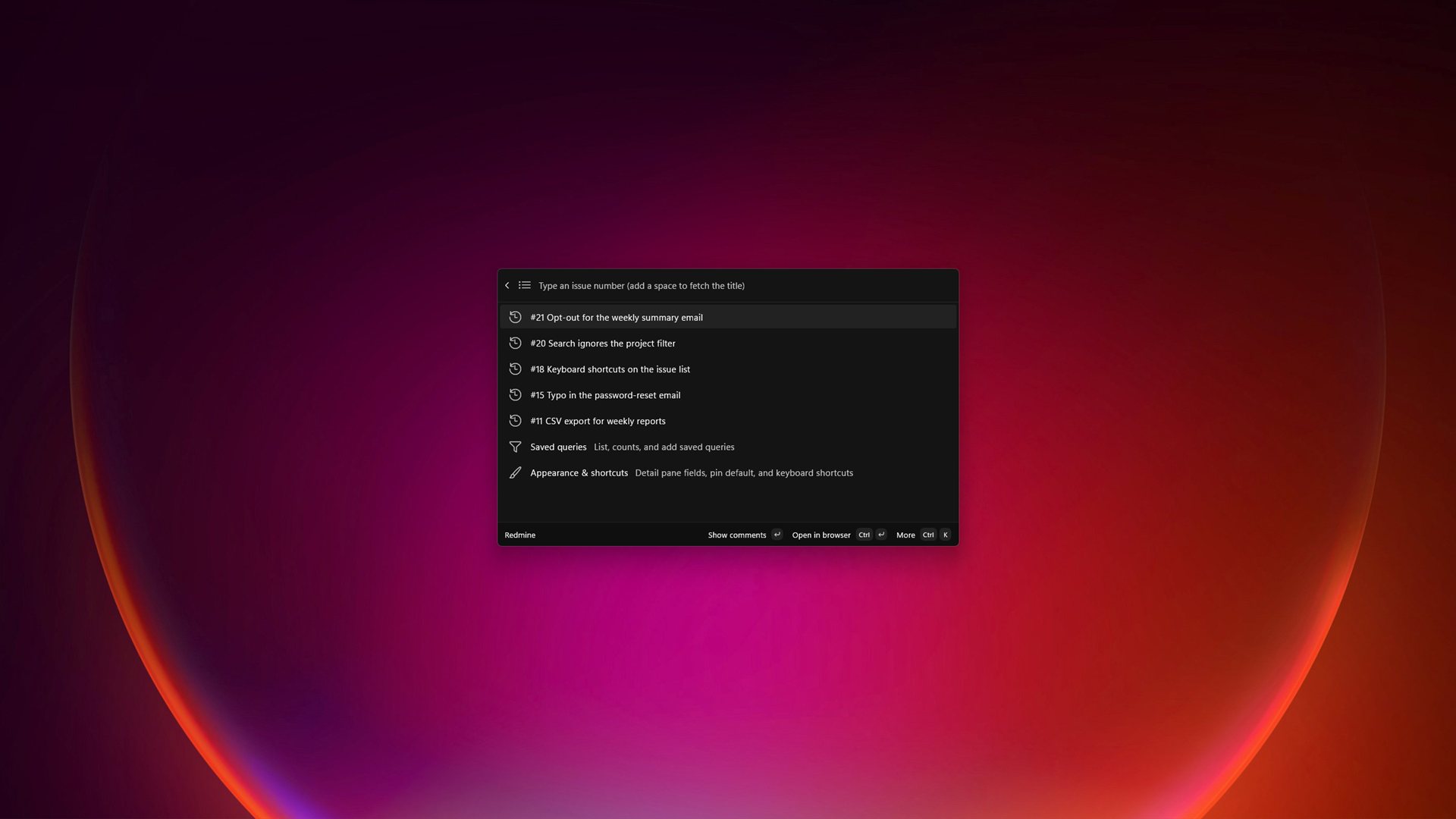Click description 'List, counts, and add saved queries'
This screenshot has height=819, width=1456.
pyautogui.click(x=664, y=447)
